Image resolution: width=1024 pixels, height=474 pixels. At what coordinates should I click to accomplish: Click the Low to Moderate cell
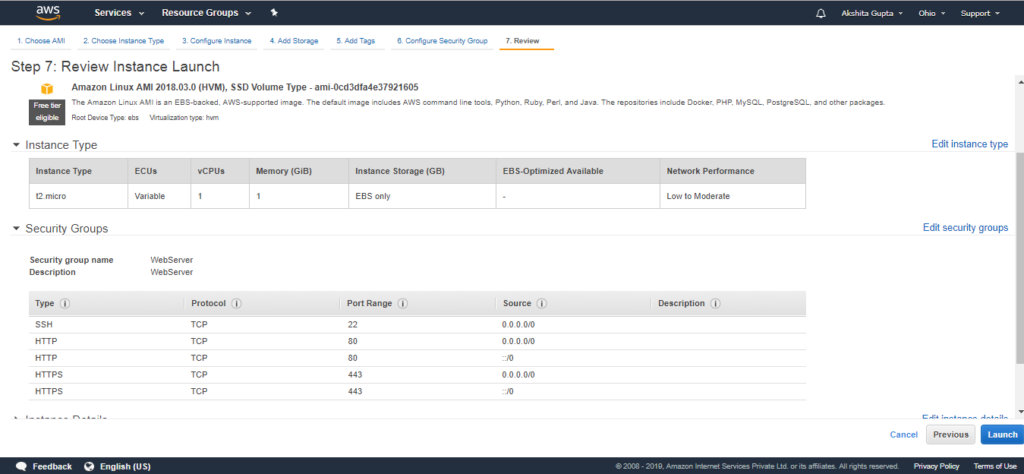(733, 196)
